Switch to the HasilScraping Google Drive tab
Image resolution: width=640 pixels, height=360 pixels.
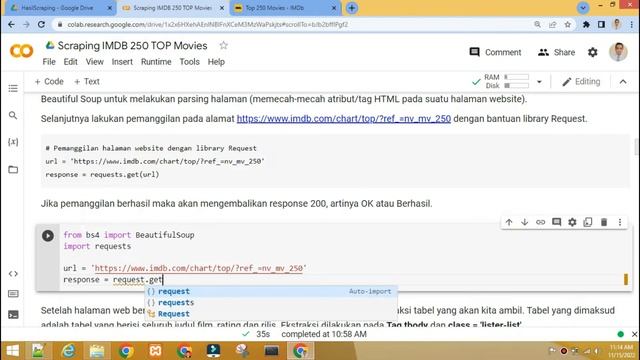coord(60,8)
